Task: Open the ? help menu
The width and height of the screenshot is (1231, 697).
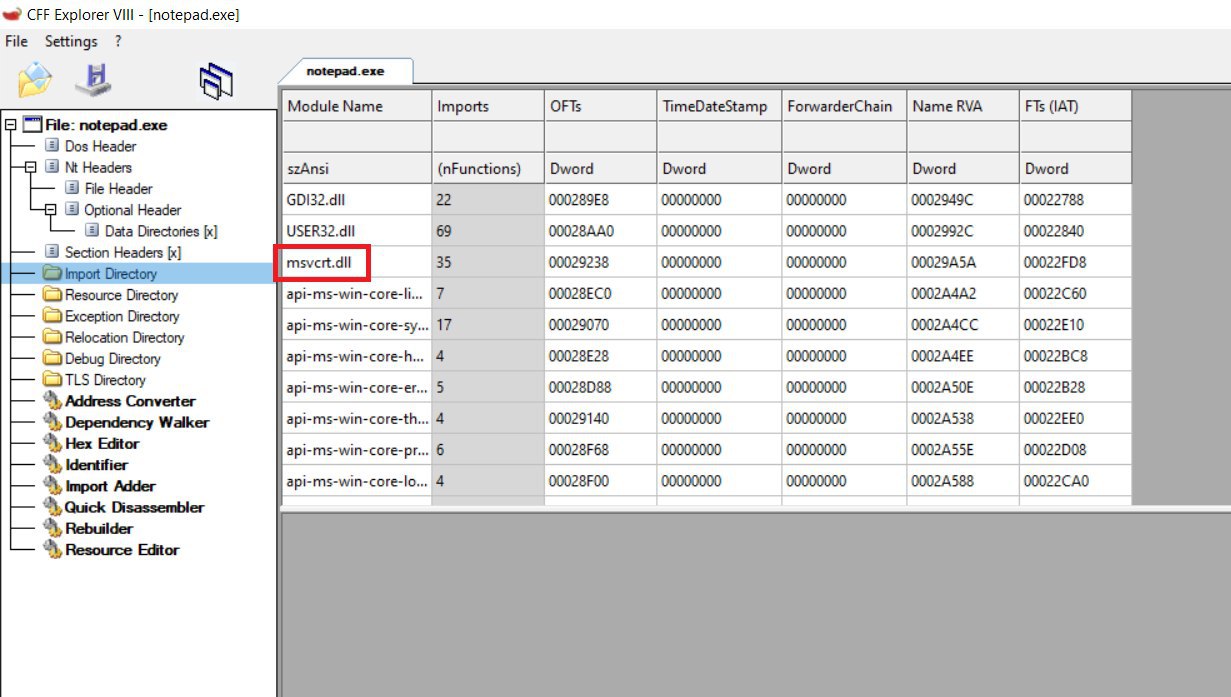Action: point(118,42)
